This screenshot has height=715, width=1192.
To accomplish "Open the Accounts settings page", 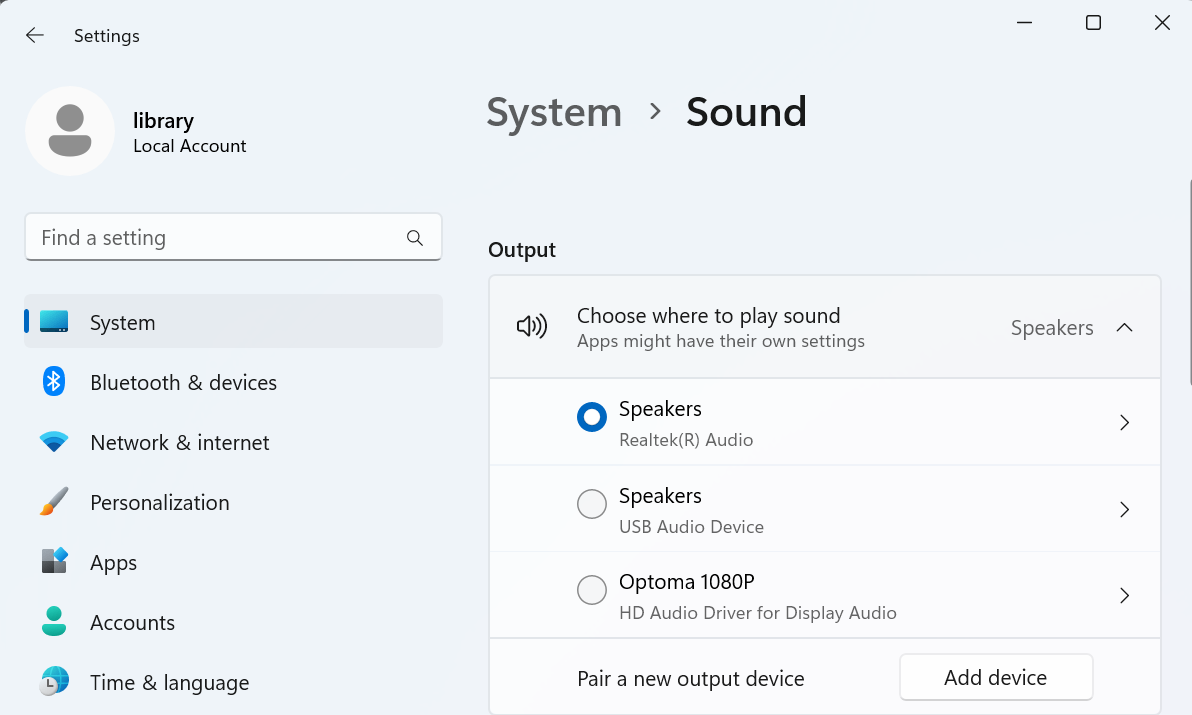I will tap(132, 622).
